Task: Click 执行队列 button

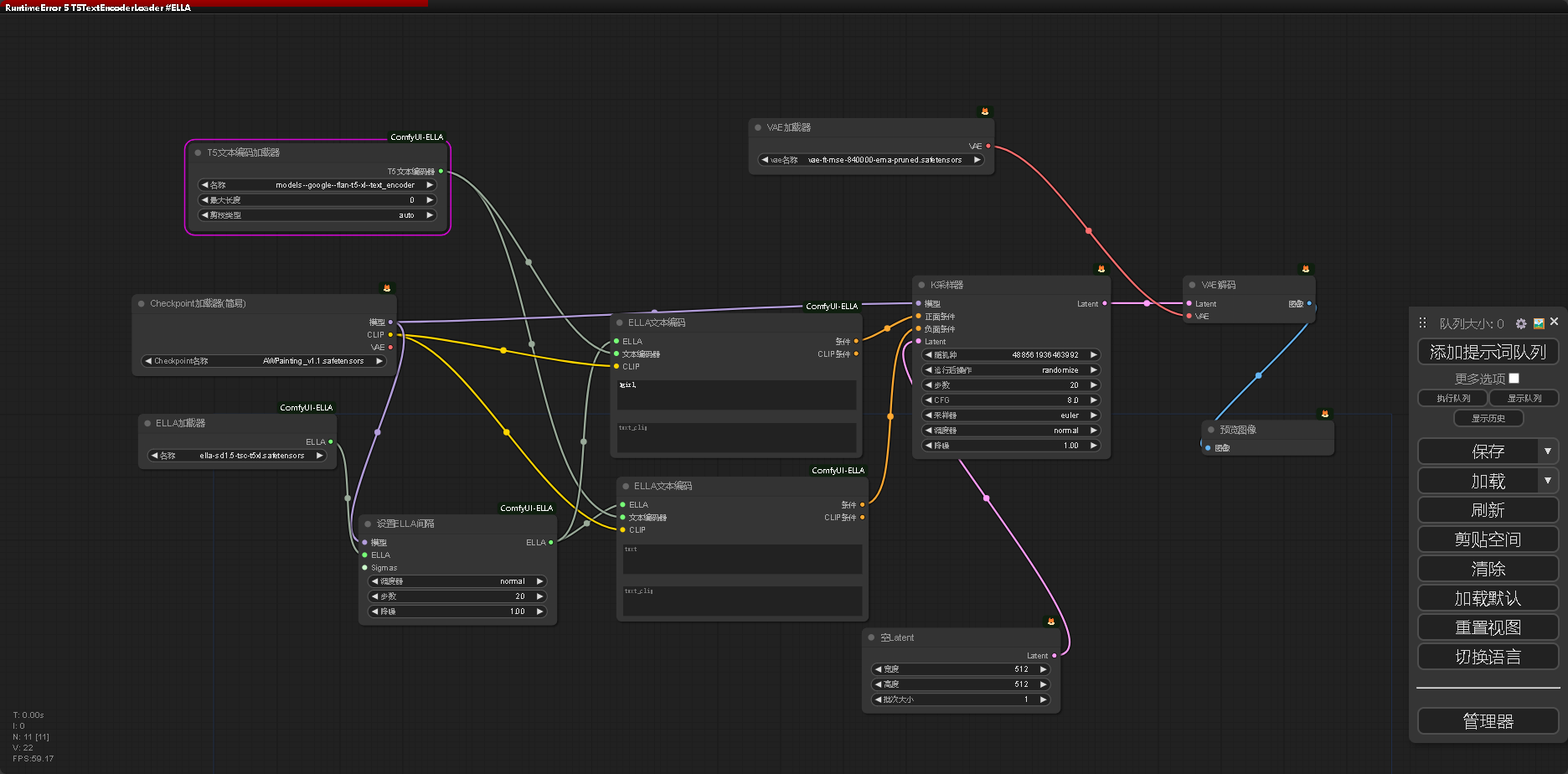Action: 1453,398
